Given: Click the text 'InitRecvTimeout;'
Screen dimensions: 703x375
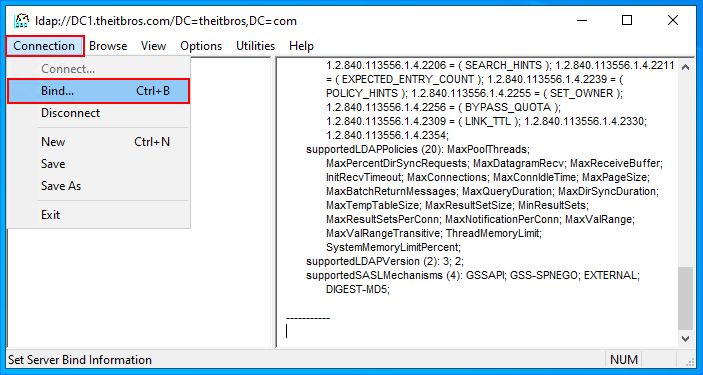Looking at the screenshot, I should click(365, 177).
